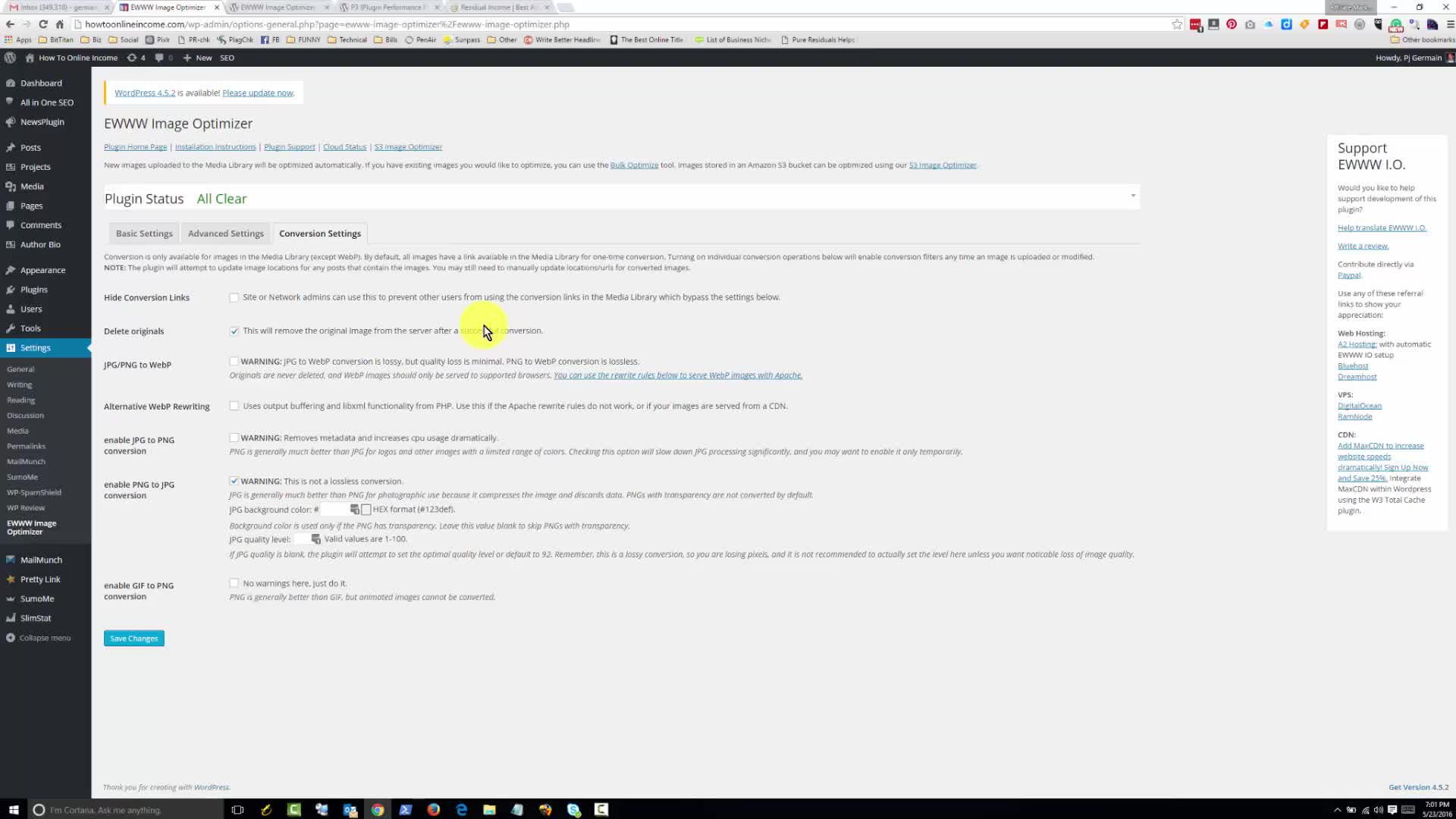Open Bulk Optimize tool link
This screenshot has width=1456, height=819.
point(634,165)
